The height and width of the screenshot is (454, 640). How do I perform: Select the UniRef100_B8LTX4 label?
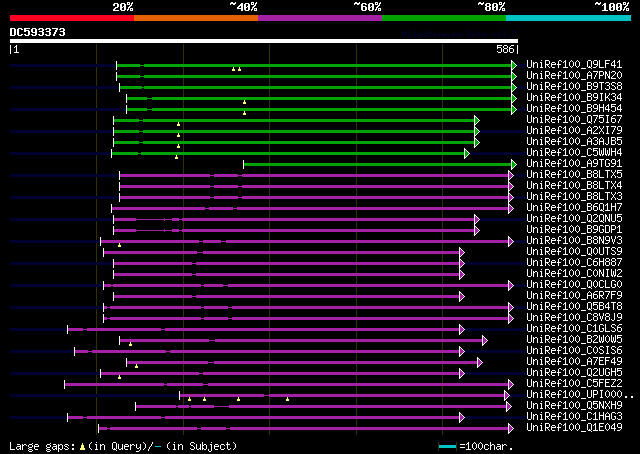(x=574, y=186)
